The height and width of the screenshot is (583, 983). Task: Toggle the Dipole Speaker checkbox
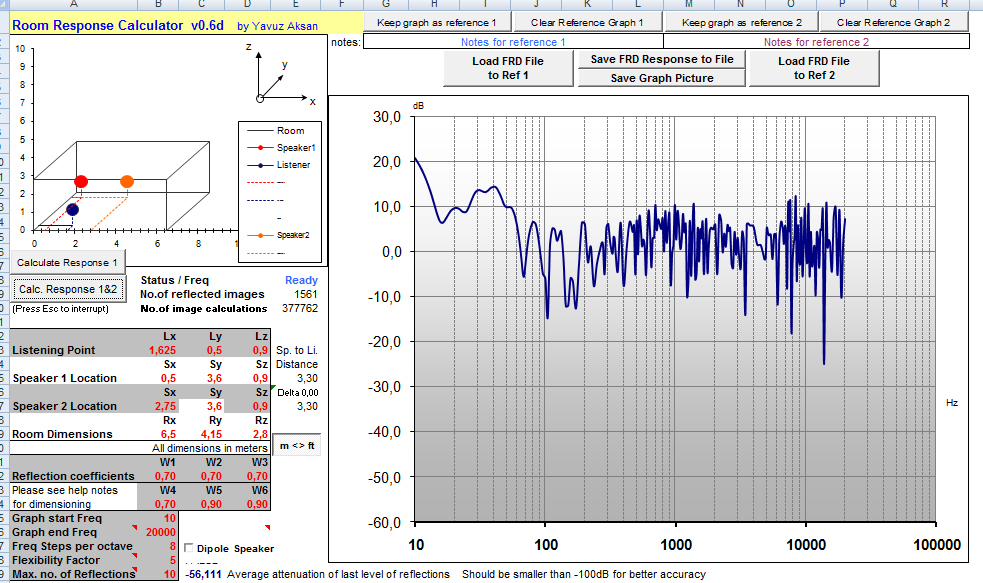[190, 548]
